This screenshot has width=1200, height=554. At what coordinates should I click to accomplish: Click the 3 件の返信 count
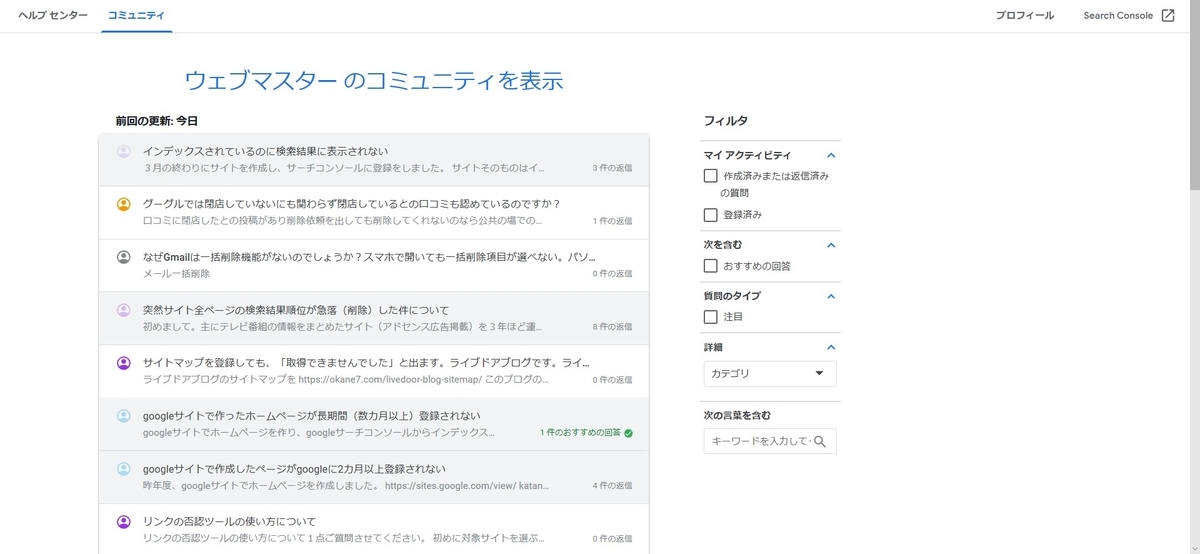coord(612,168)
